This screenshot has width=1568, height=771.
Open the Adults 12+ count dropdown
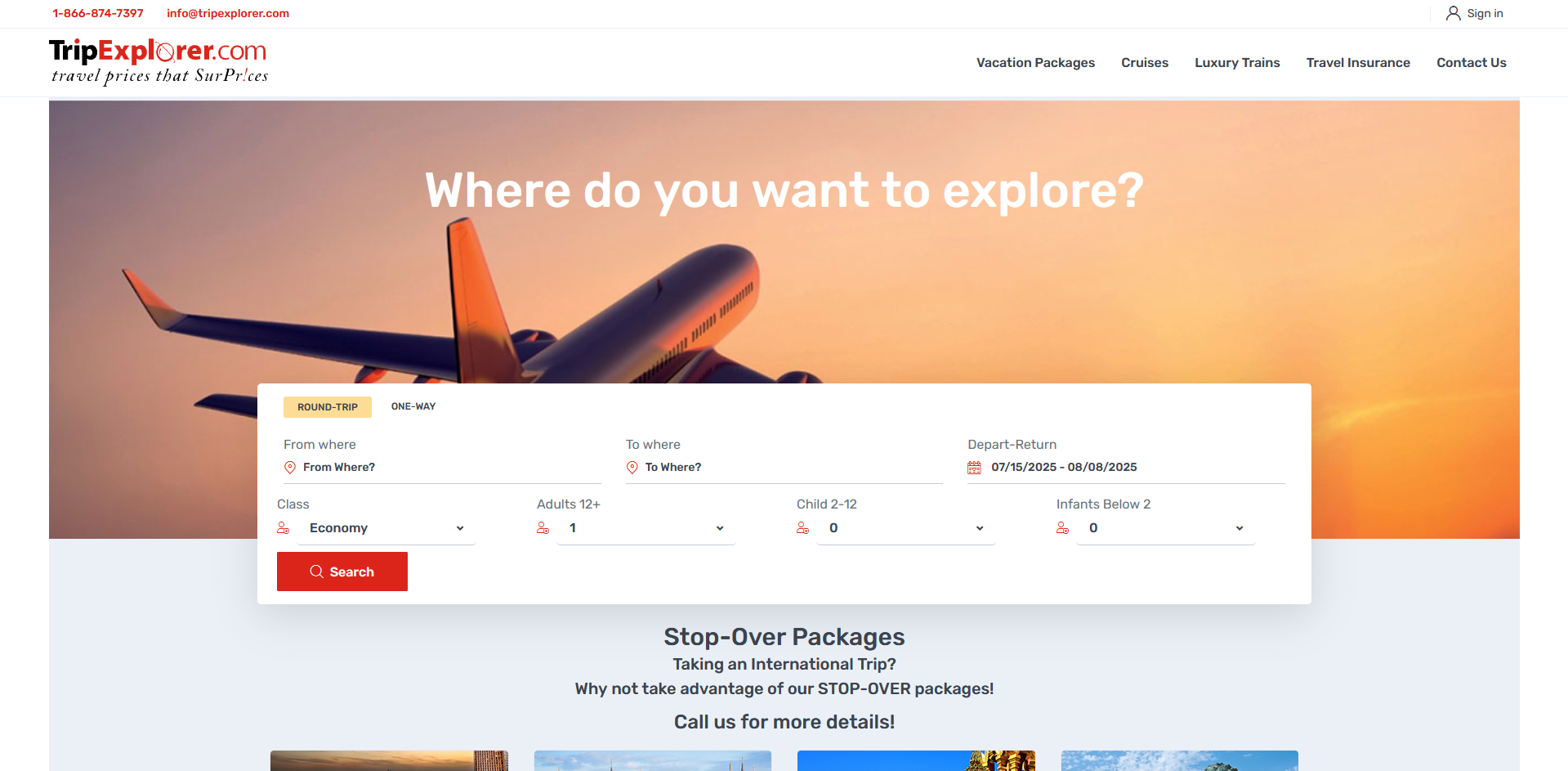pyautogui.click(x=646, y=528)
